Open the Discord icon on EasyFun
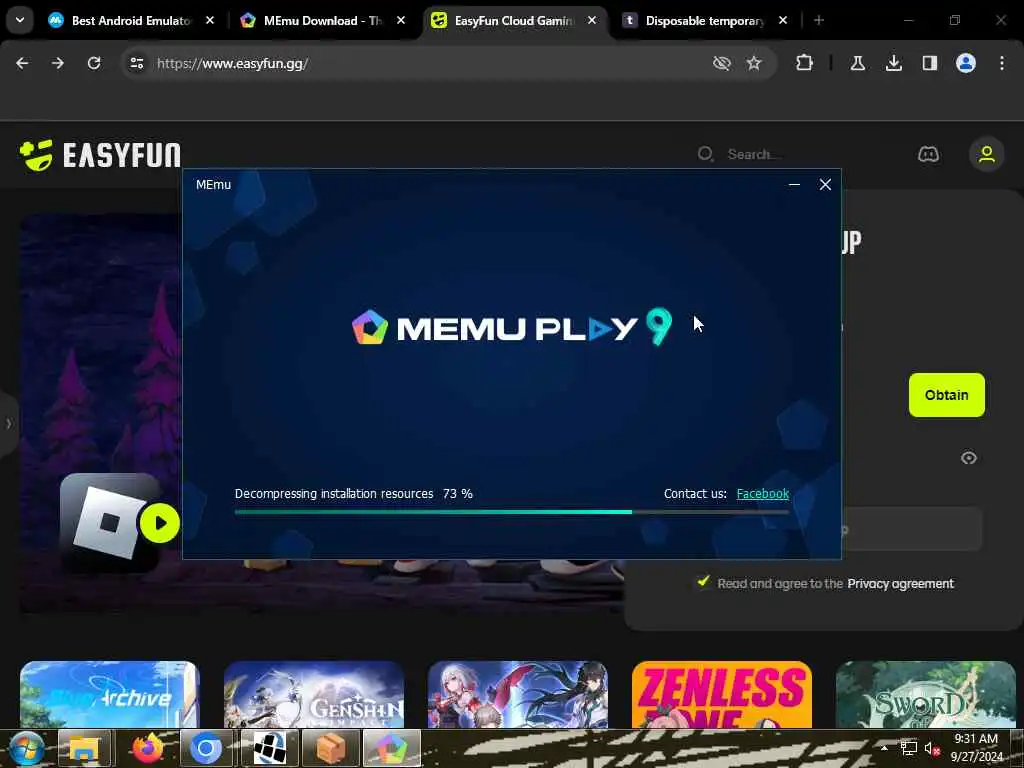The height and width of the screenshot is (768, 1024). pos(928,154)
